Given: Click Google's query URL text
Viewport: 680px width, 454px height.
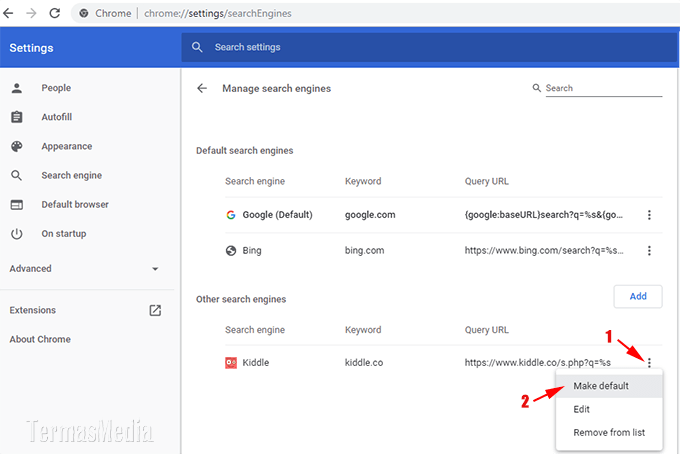Looking at the screenshot, I should coord(543,215).
